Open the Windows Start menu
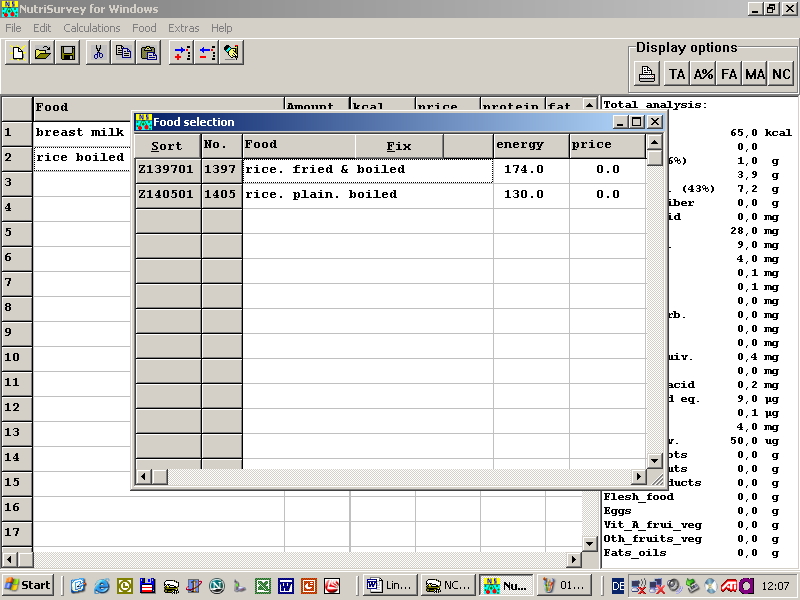The image size is (800, 600). point(28,585)
